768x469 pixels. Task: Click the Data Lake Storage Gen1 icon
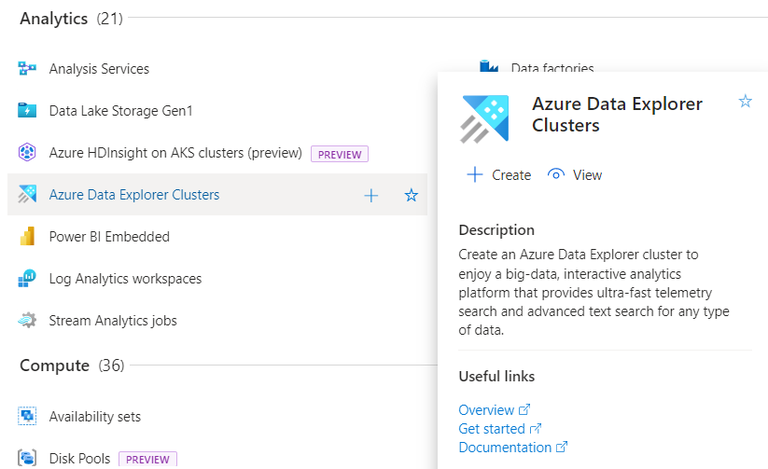tap(27, 111)
